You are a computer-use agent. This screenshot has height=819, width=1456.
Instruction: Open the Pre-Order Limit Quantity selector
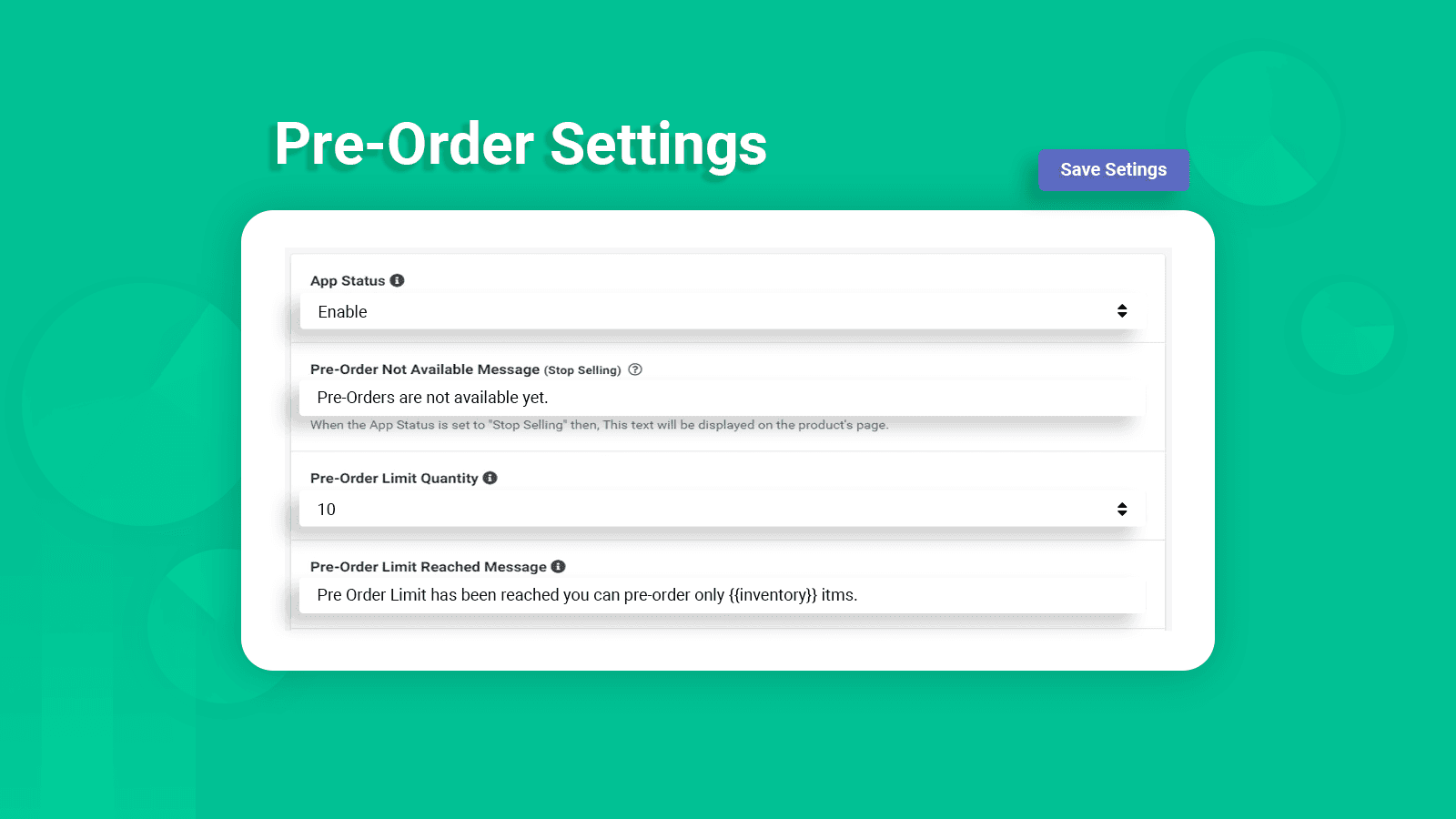pos(719,509)
